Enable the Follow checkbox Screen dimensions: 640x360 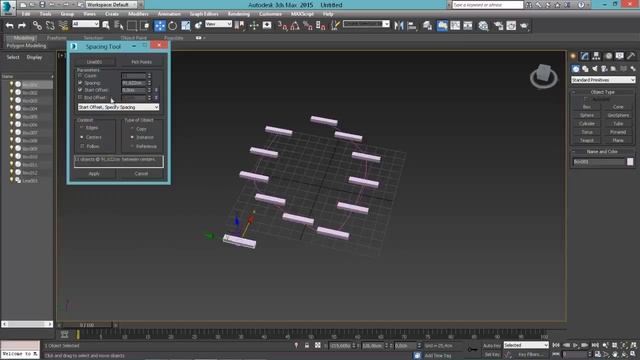[x=82, y=146]
